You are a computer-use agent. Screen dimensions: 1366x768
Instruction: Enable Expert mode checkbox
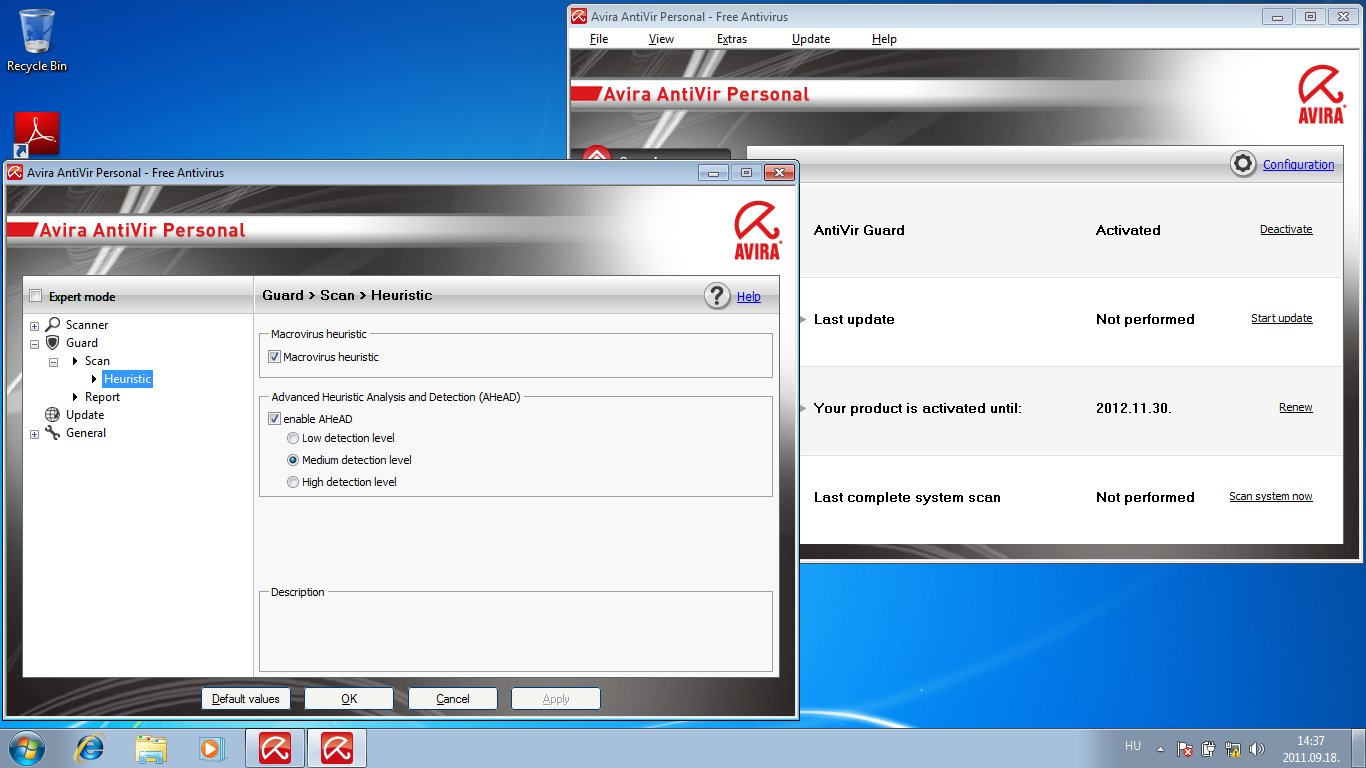click(x=37, y=296)
